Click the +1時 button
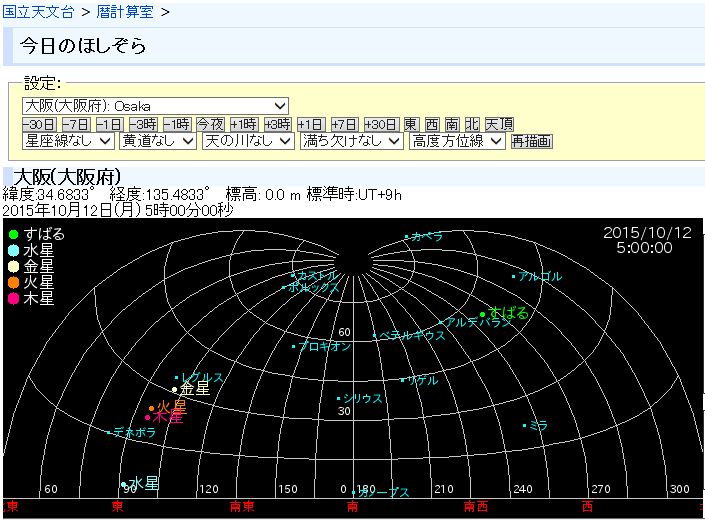 coord(244,124)
